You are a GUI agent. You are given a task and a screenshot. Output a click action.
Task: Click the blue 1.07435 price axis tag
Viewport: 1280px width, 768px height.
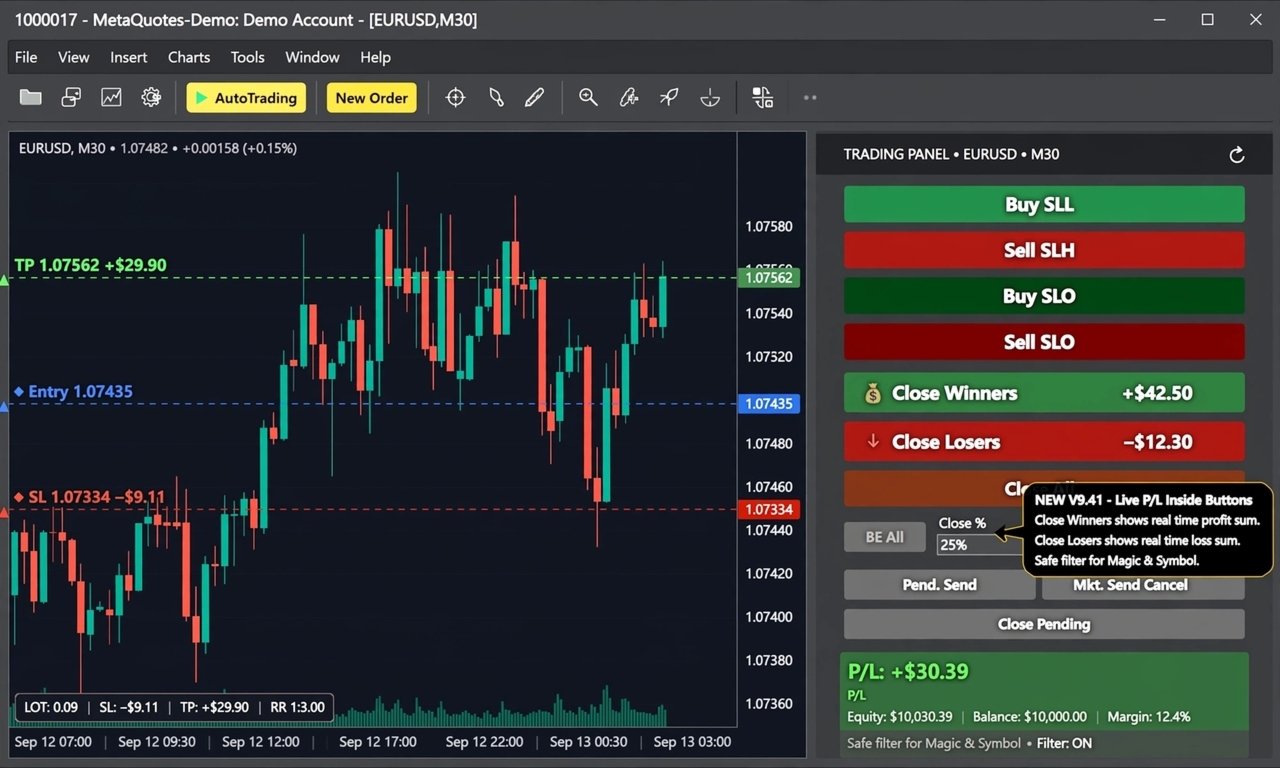(x=768, y=403)
